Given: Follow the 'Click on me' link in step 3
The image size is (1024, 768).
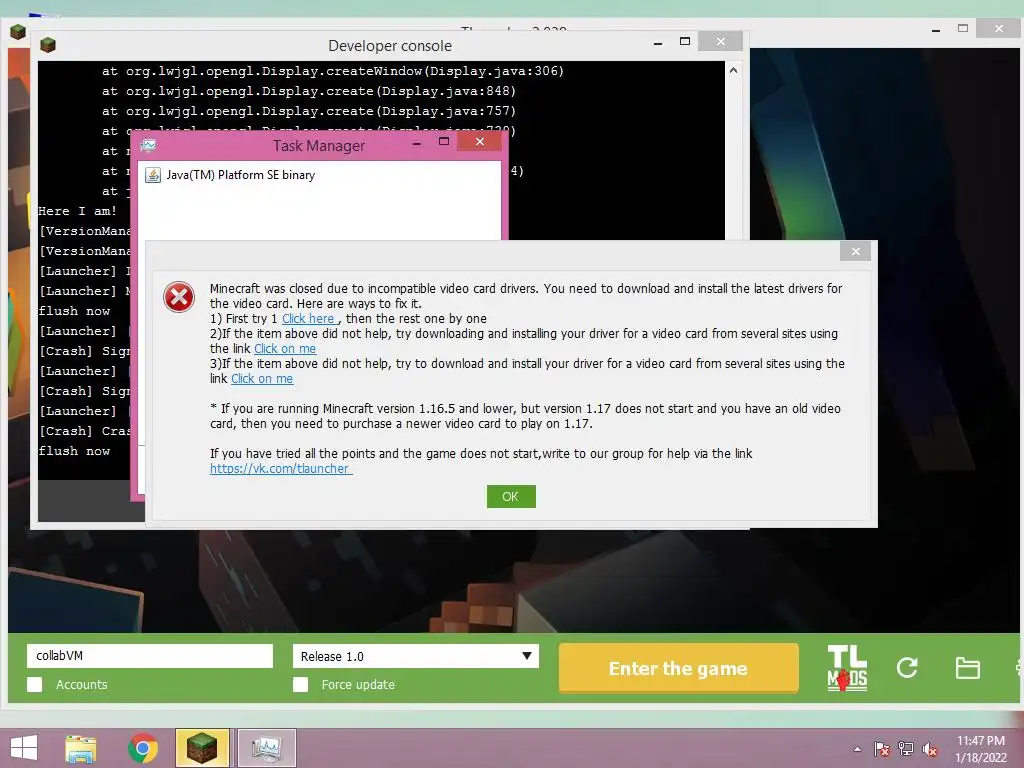Looking at the screenshot, I should pyautogui.click(x=262, y=379).
